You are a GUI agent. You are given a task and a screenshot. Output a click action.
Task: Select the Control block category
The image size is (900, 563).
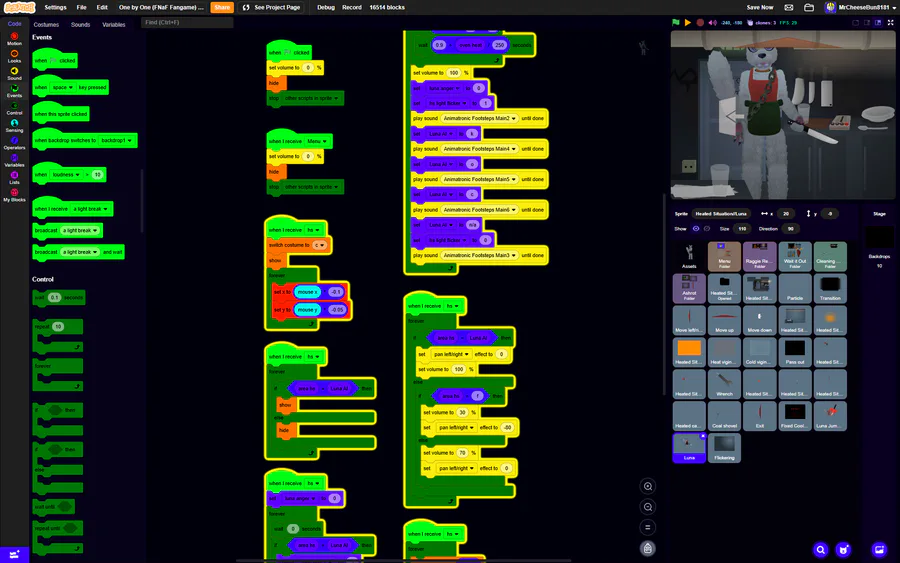click(14, 108)
